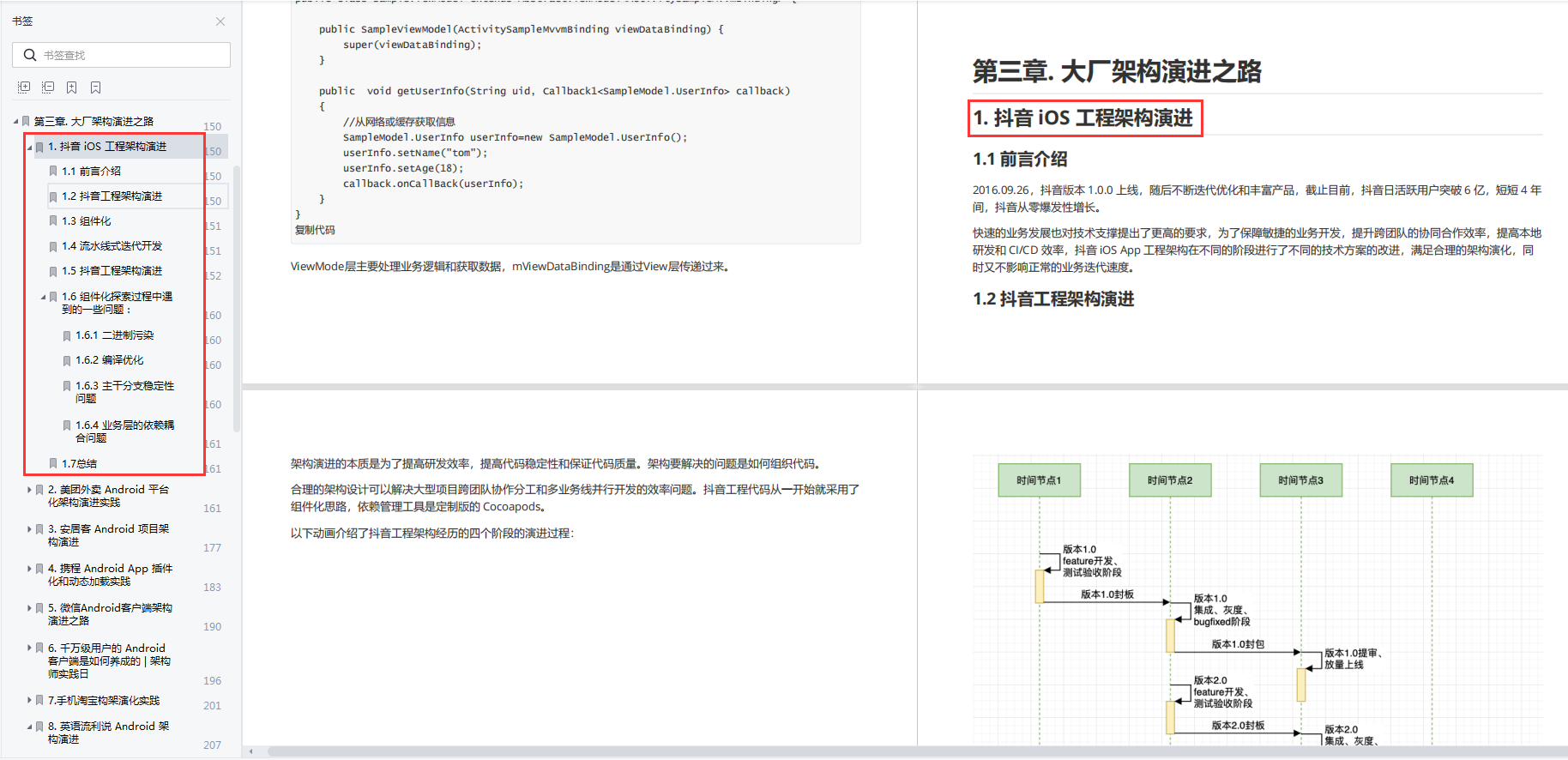Open bookmark 1.6.4 业务层的依赖耦合问题
The width and height of the screenshot is (1568, 760).
click(x=124, y=431)
